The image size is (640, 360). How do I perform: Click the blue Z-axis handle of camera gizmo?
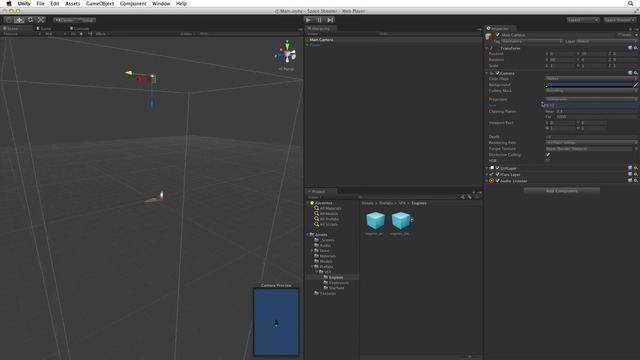[152, 104]
